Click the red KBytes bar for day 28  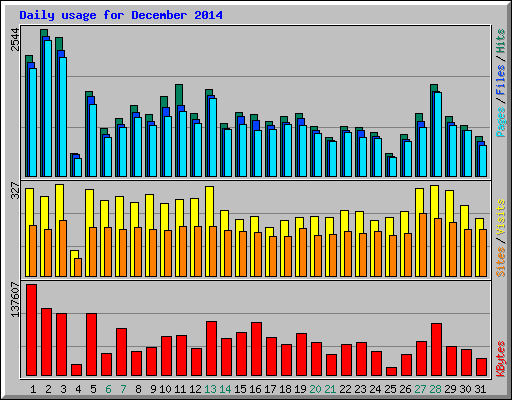click(x=437, y=349)
